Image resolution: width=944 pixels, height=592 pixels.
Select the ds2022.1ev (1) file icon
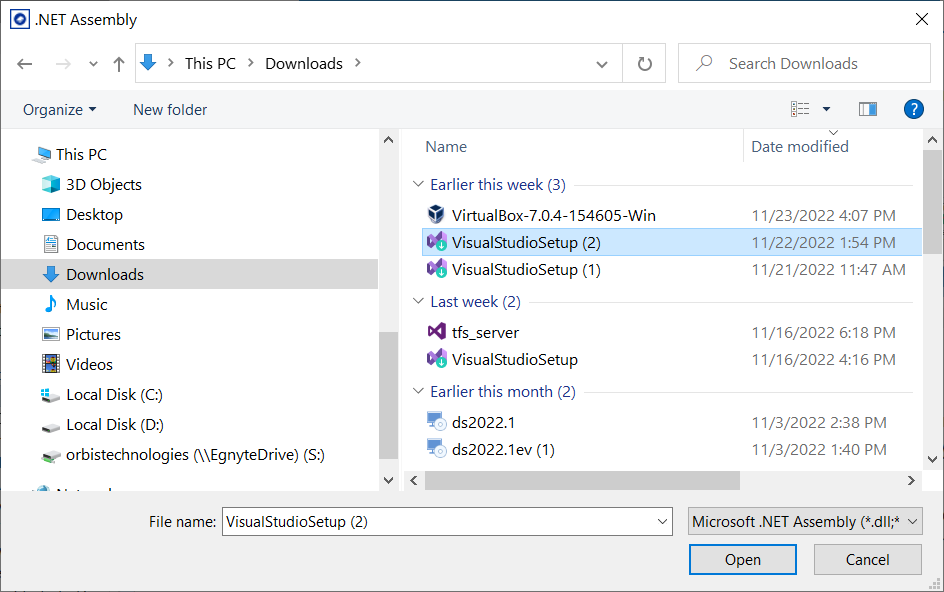coord(436,448)
